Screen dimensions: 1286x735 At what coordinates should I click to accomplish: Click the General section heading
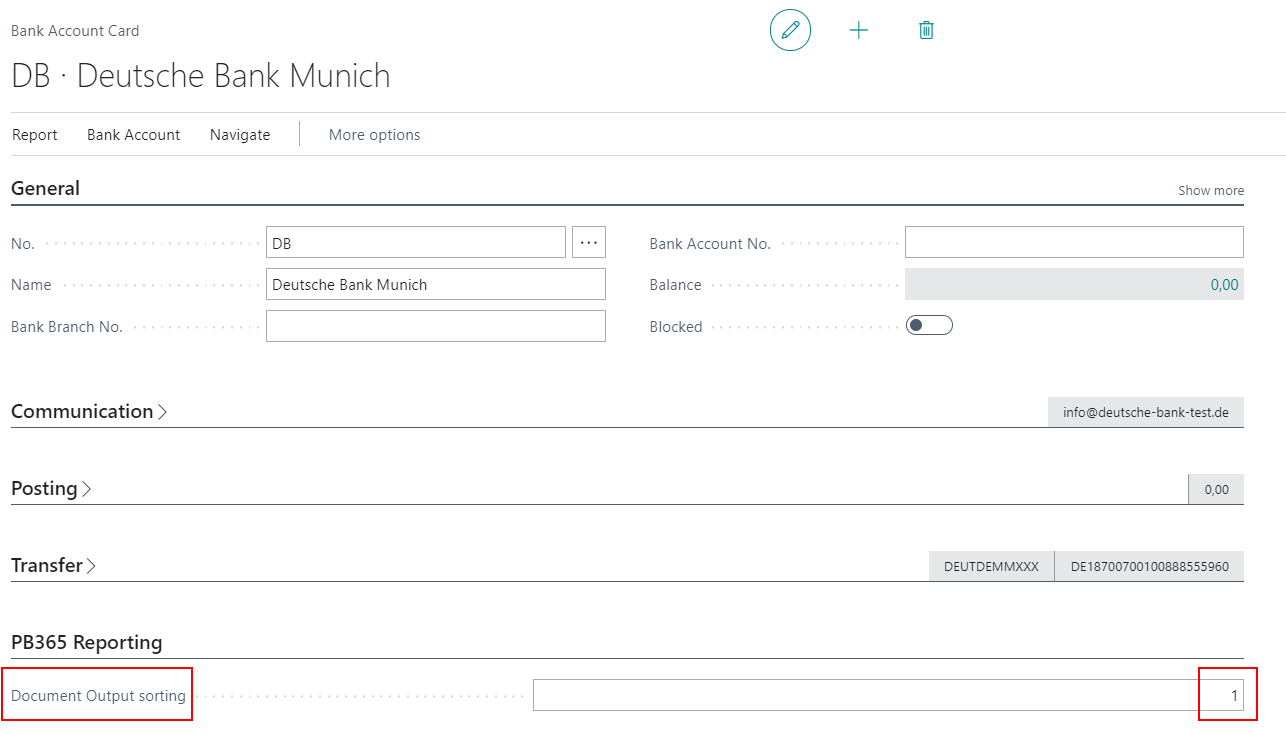(45, 188)
